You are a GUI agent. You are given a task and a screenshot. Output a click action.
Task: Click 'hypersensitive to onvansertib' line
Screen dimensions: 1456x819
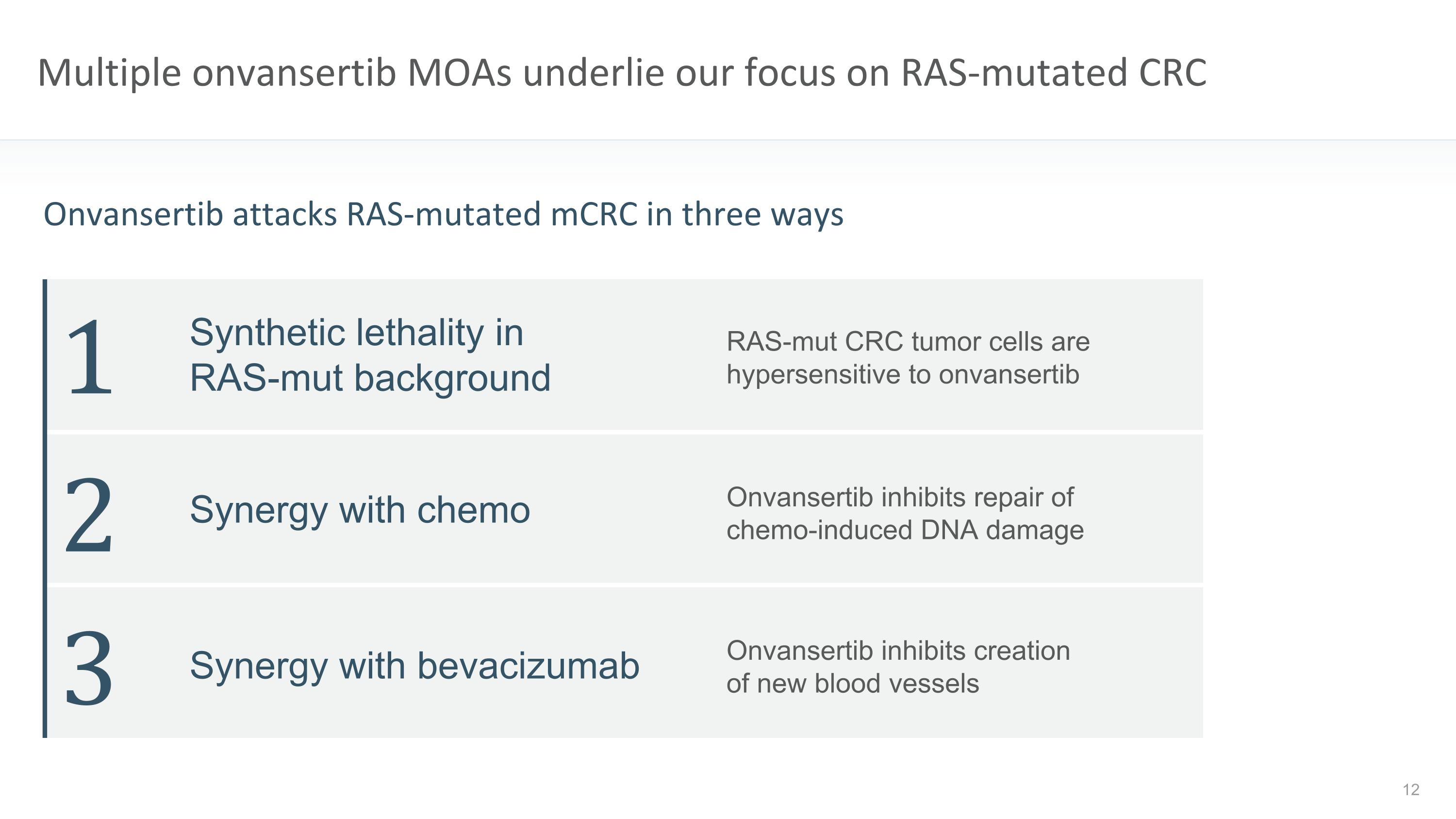pos(902,374)
